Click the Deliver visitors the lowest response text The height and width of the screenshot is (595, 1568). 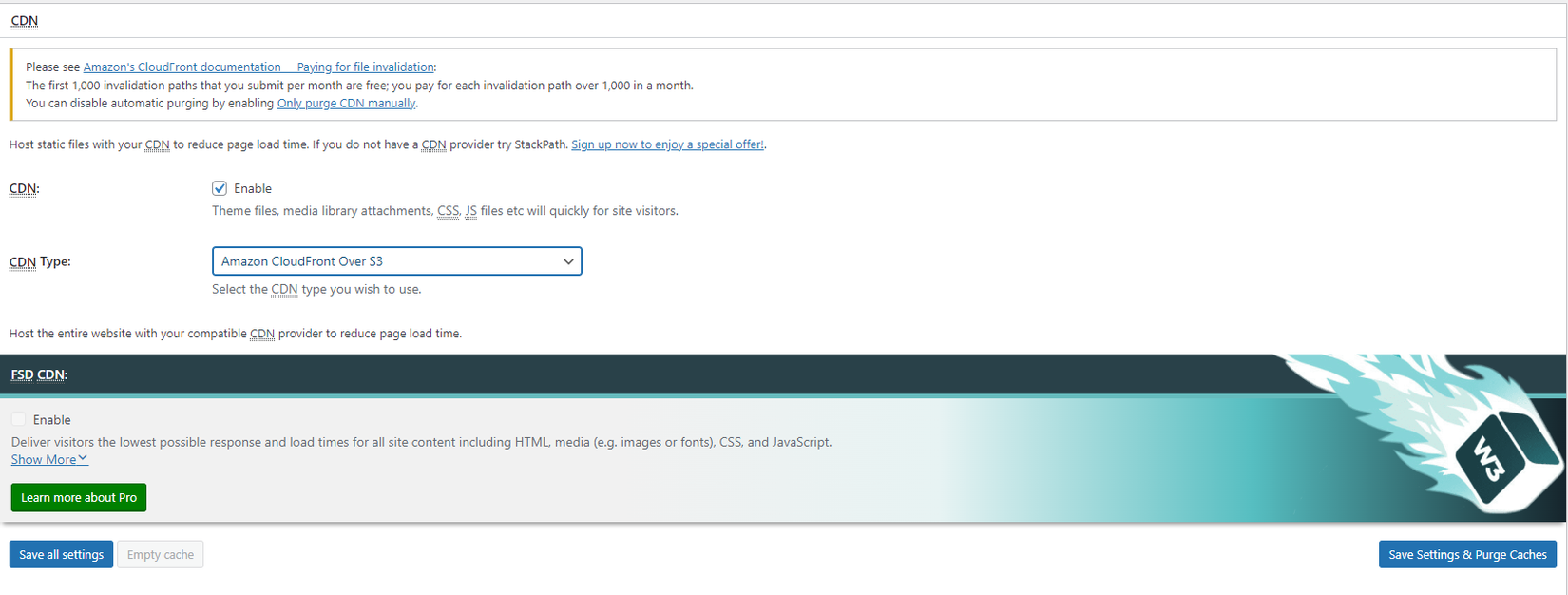click(422, 442)
